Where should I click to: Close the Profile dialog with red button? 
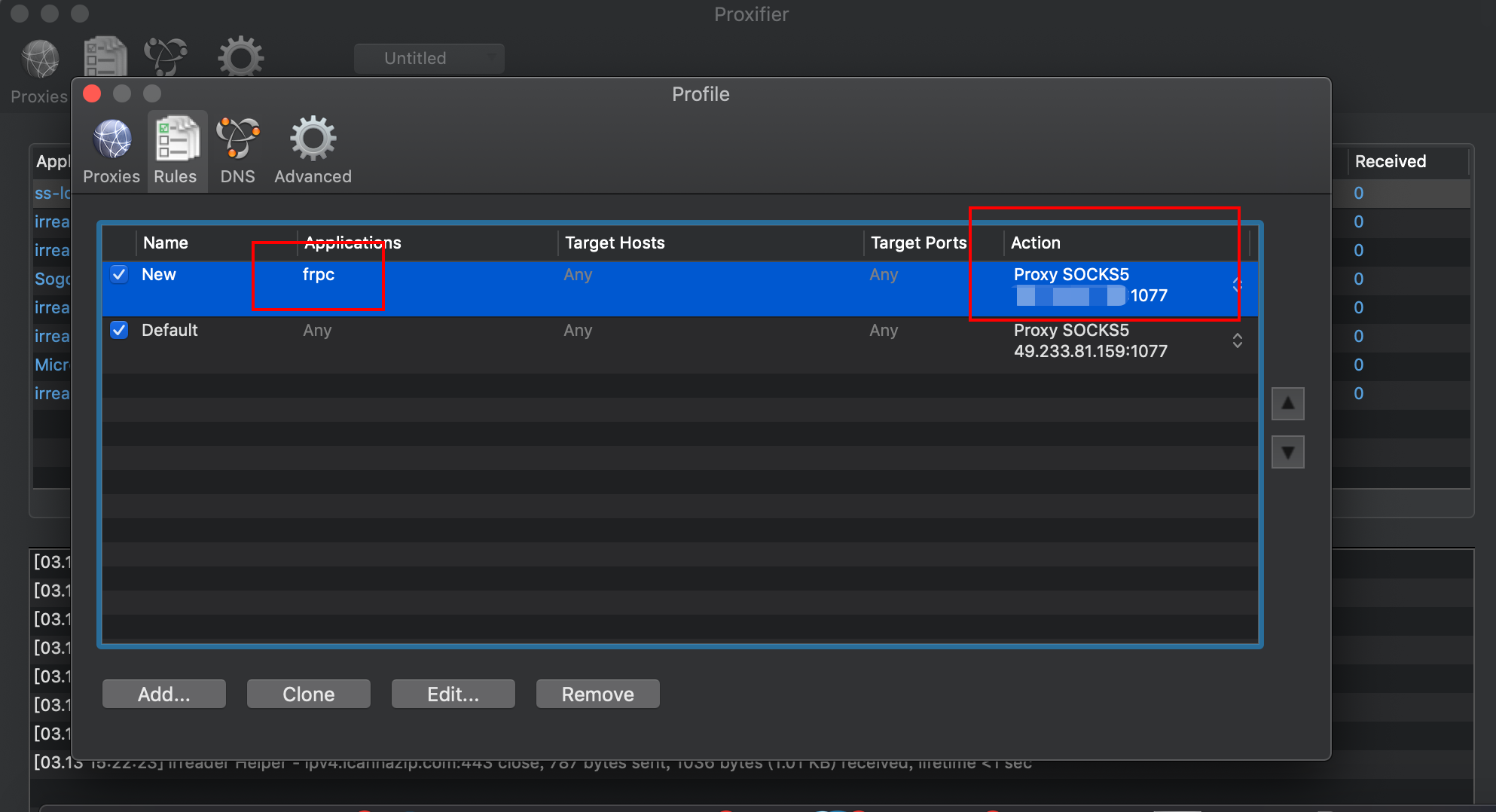tap(92, 93)
